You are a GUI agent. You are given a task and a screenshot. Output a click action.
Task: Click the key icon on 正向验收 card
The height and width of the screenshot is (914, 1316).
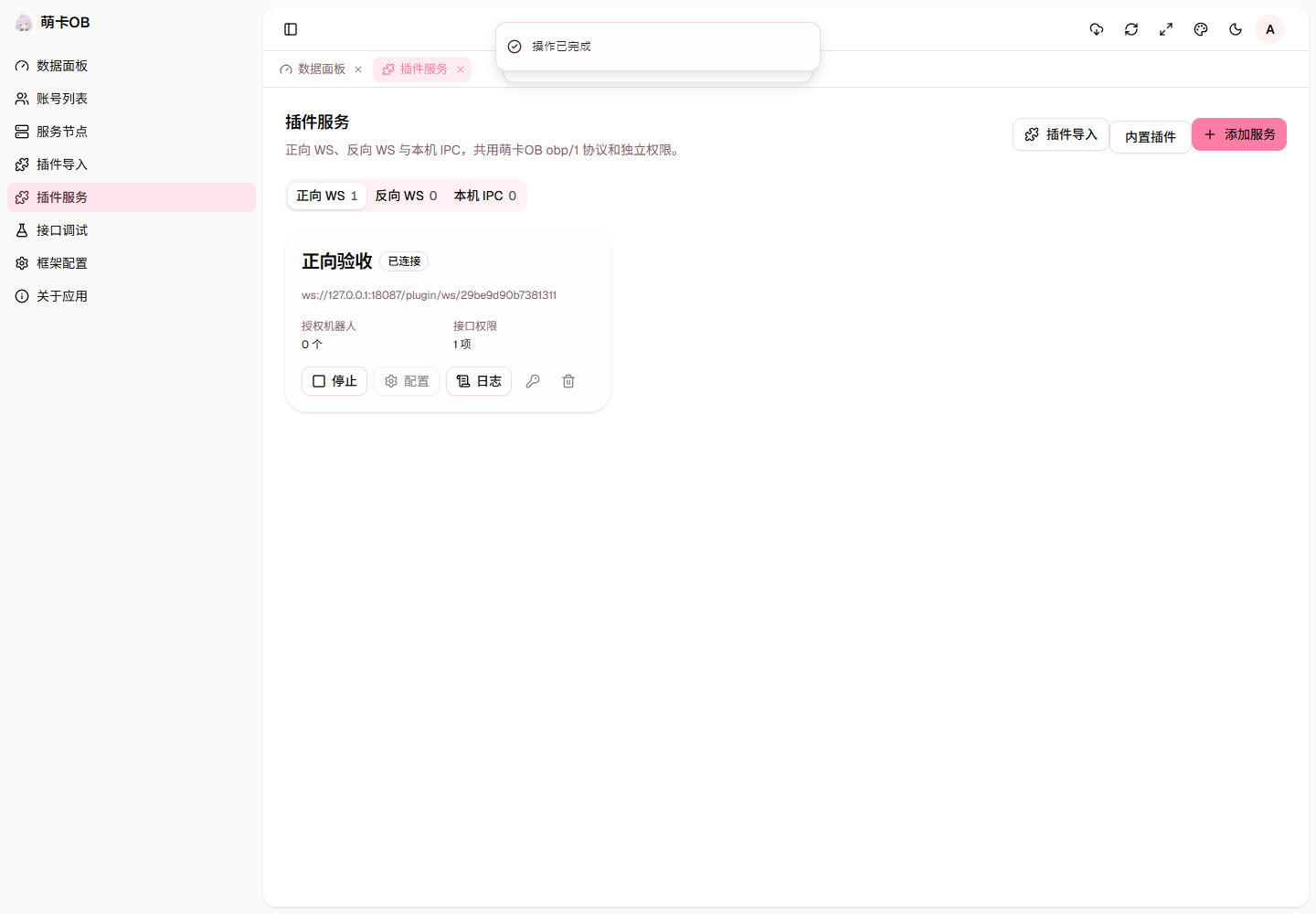tap(533, 381)
